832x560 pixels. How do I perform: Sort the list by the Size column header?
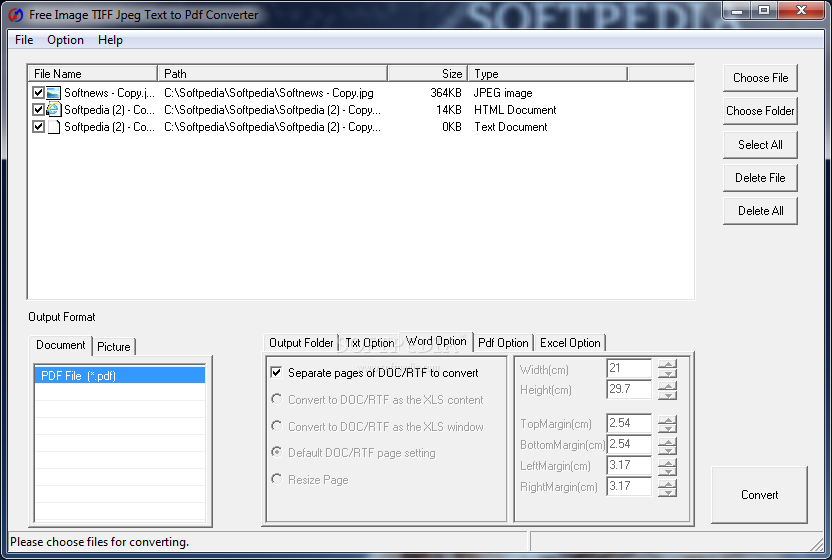tap(428, 73)
